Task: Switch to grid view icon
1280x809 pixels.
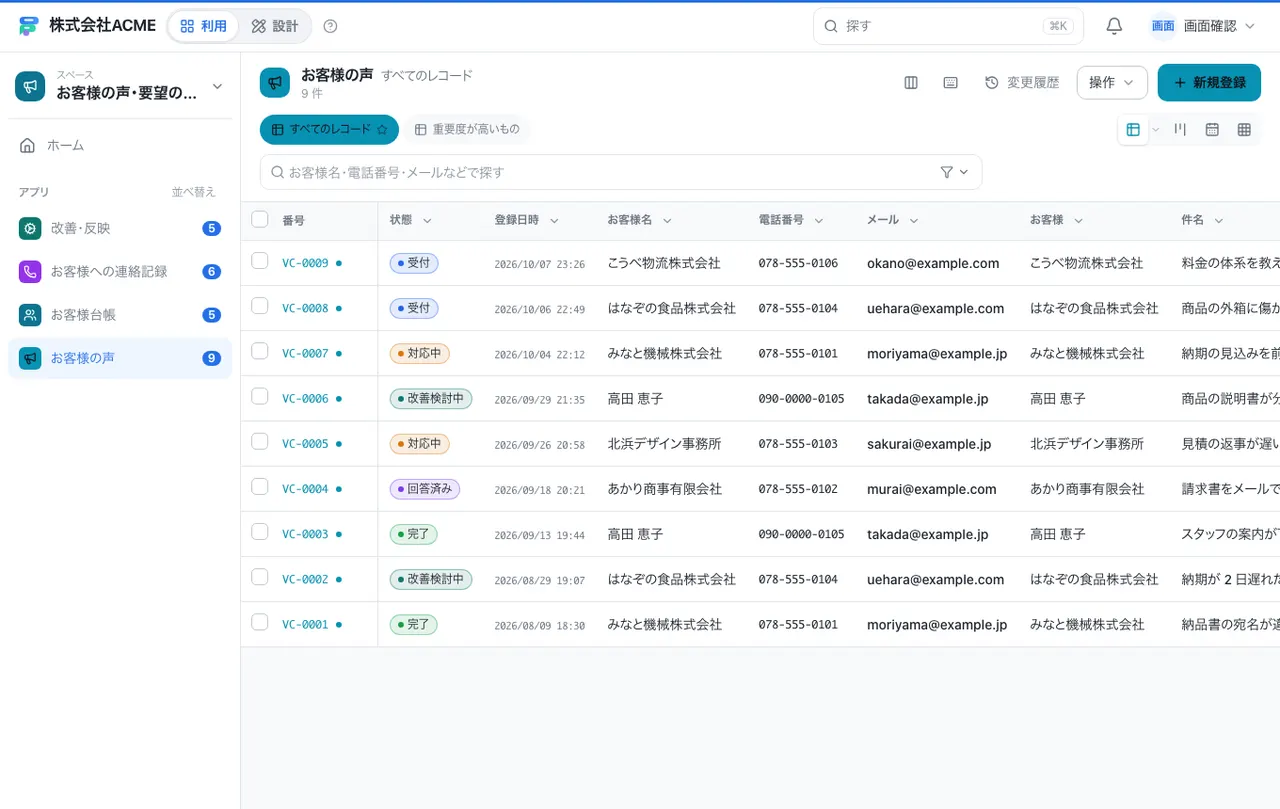Action: [1244, 130]
